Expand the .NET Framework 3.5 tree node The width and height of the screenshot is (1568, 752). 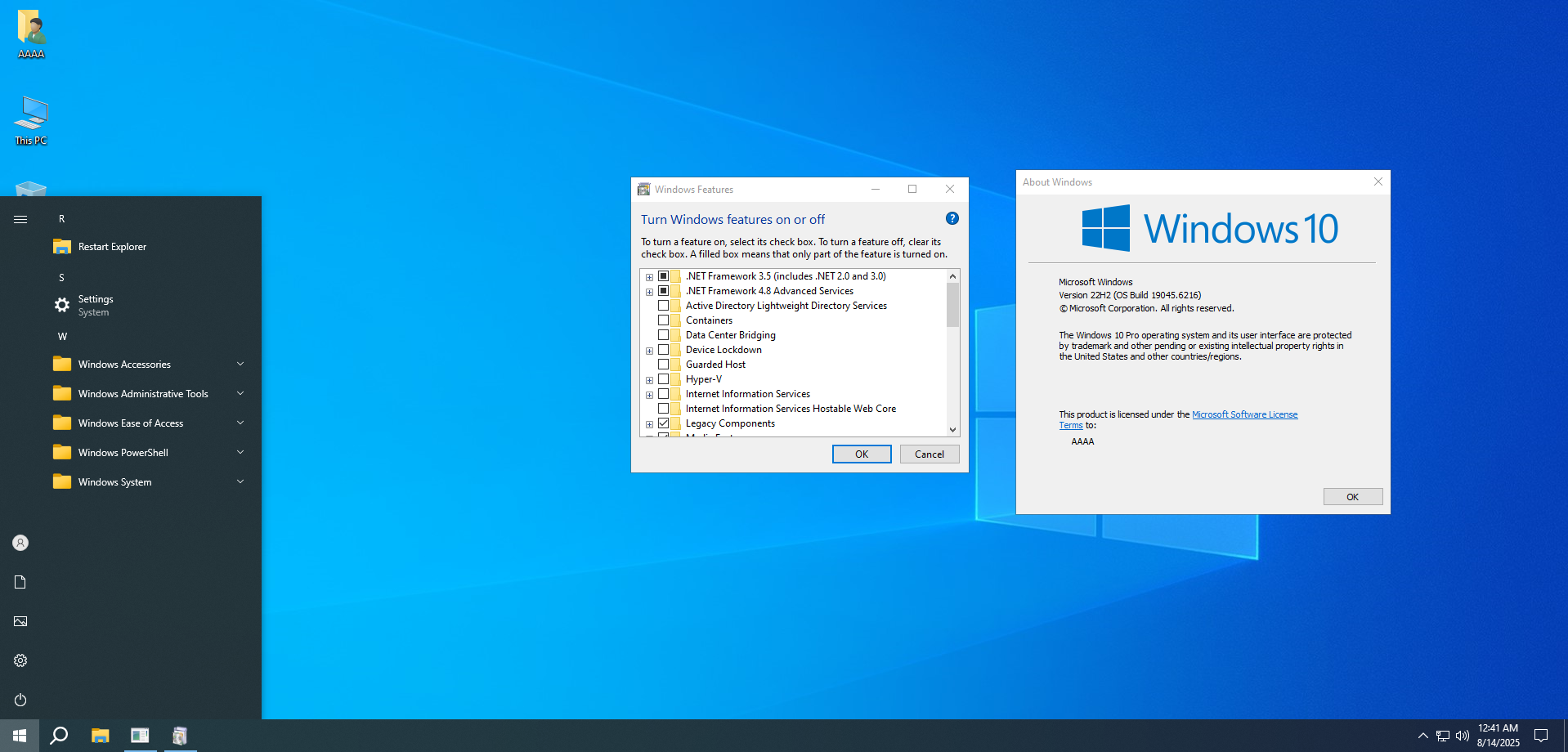click(x=650, y=277)
